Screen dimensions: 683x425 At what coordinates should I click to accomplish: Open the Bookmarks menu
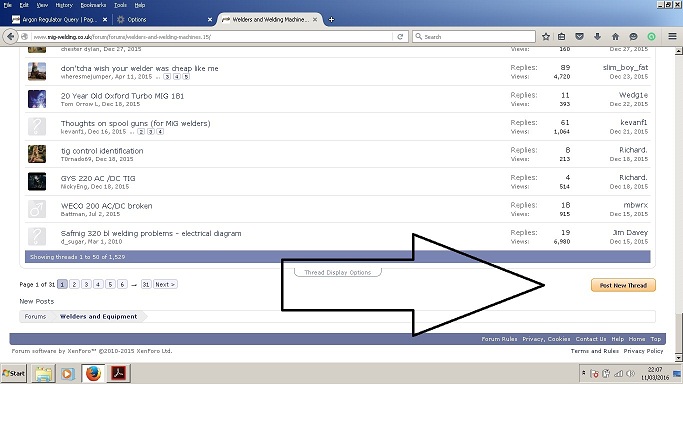93,5
